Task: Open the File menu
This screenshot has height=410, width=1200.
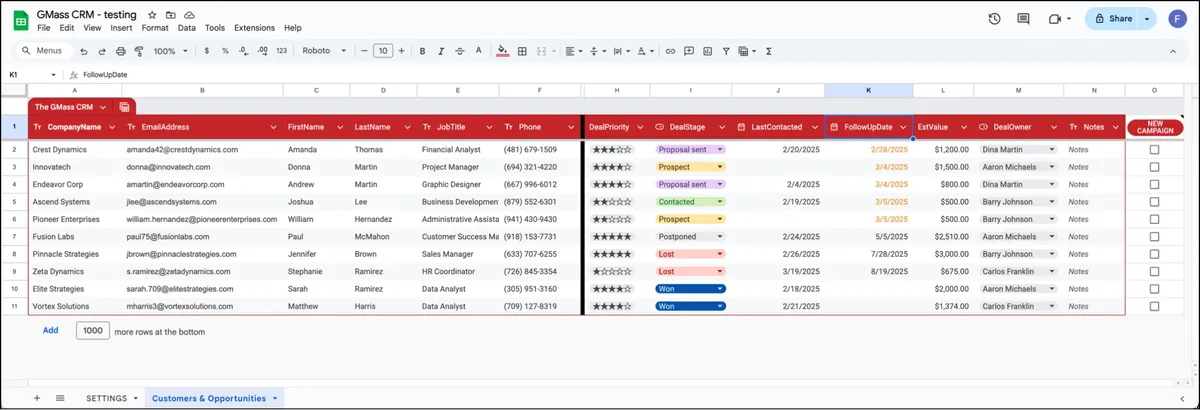Action: pos(44,28)
